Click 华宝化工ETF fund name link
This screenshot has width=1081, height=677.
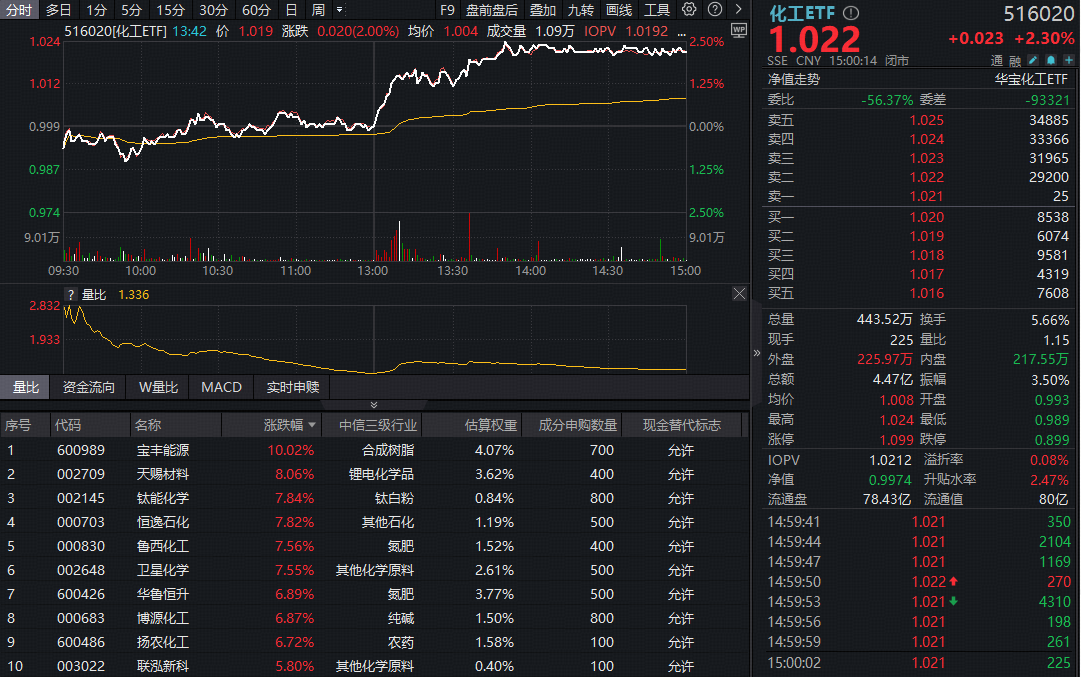1031,80
